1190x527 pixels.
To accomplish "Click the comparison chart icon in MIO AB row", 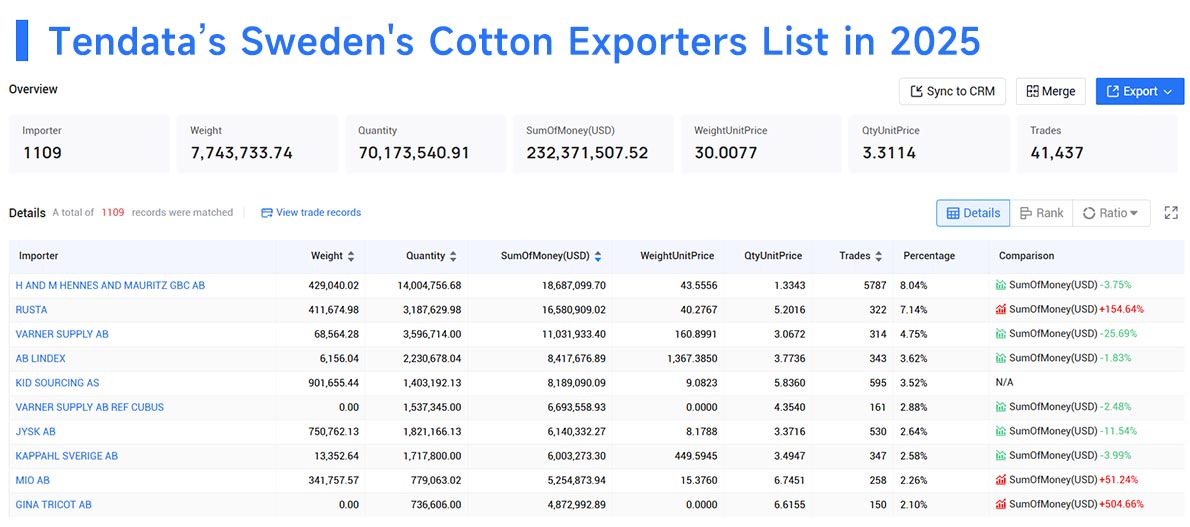I will [x=1001, y=480].
